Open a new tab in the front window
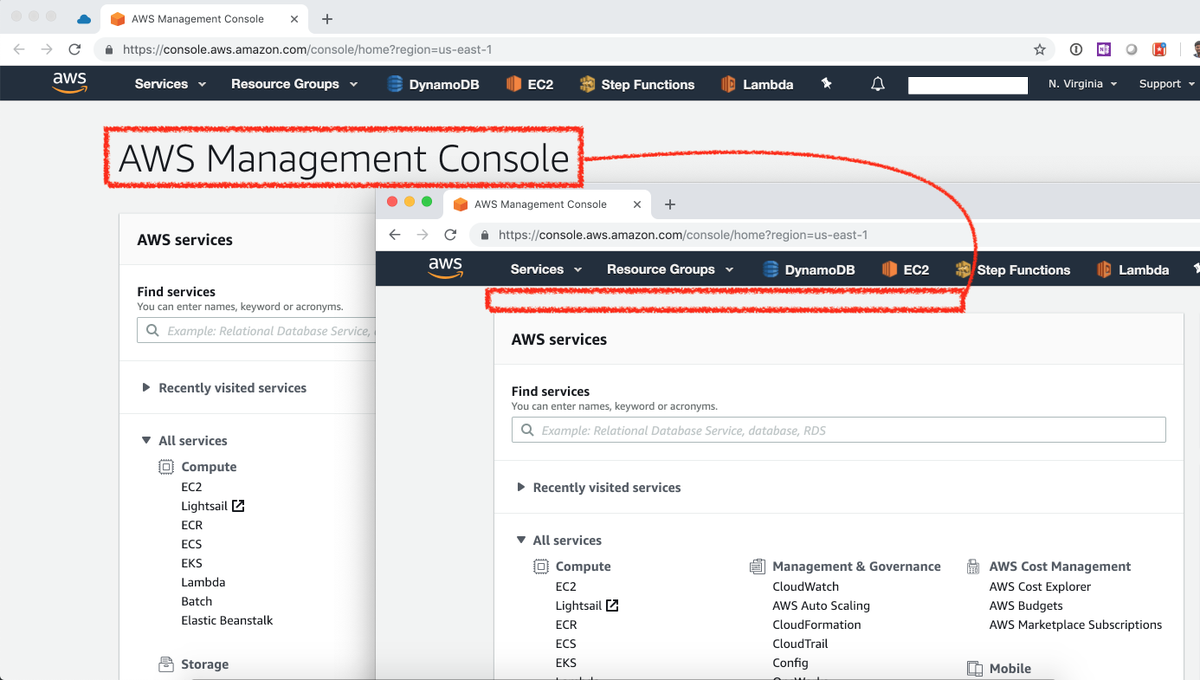This screenshot has width=1200, height=680. coord(670,204)
